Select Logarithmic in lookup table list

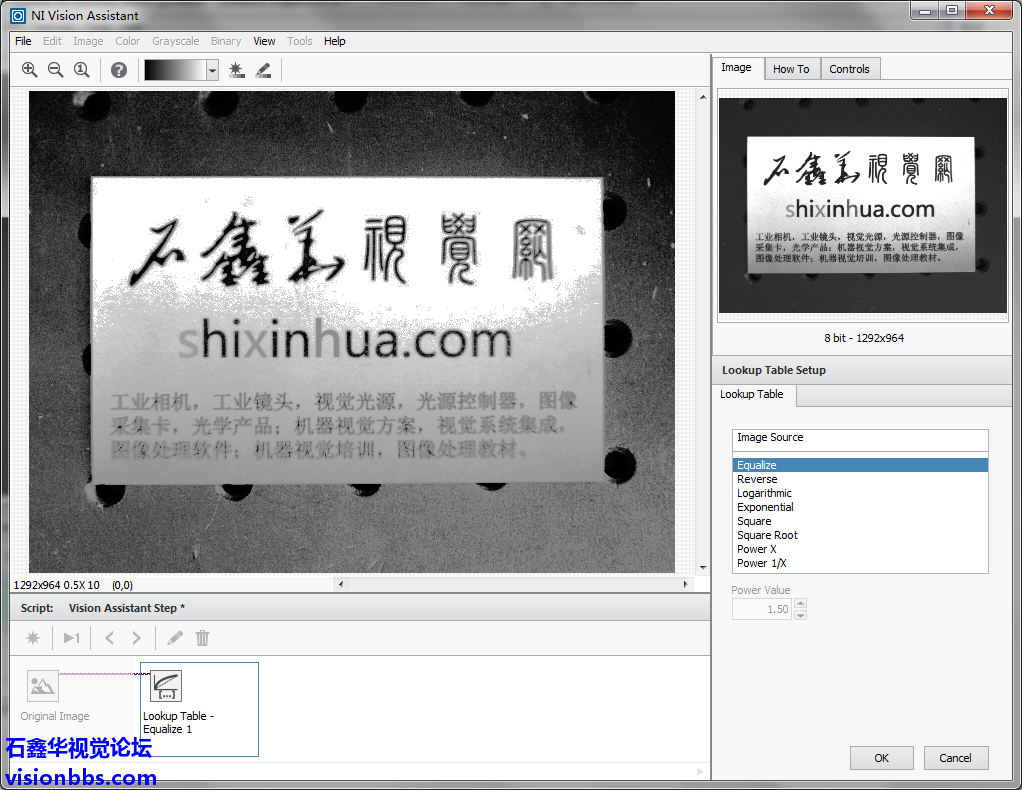764,493
